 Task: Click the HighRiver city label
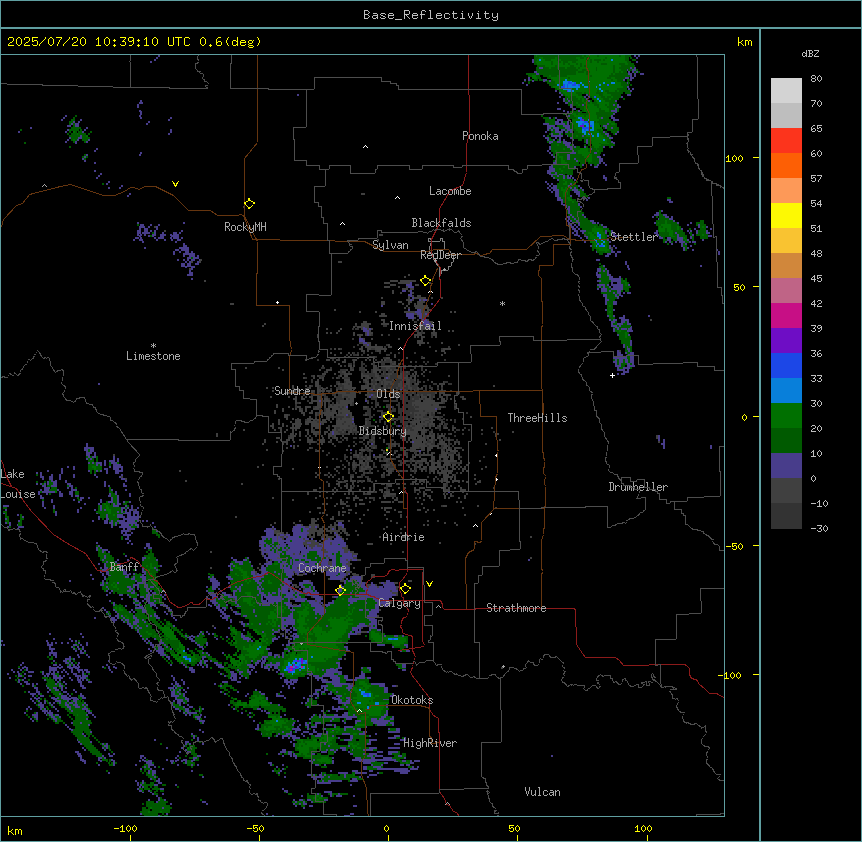pyautogui.click(x=430, y=743)
